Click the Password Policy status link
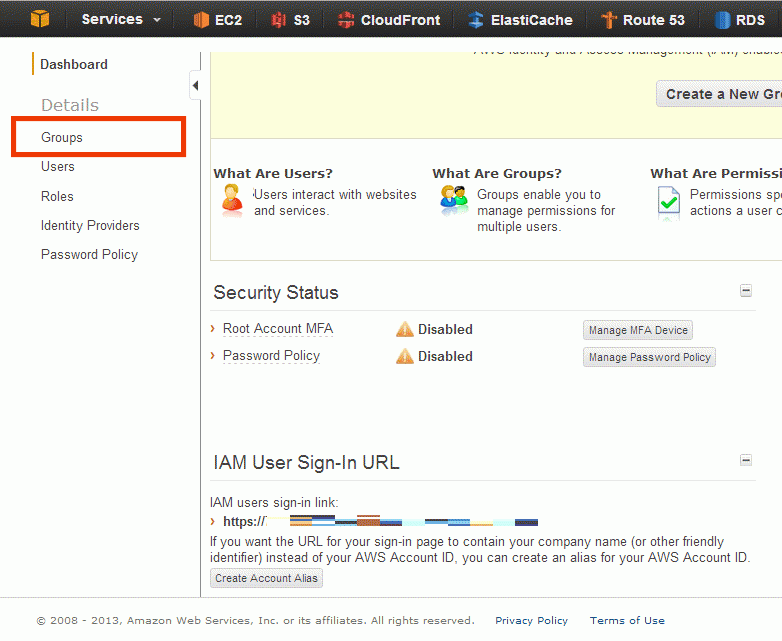782x641 pixels. (x=271, y=356)
